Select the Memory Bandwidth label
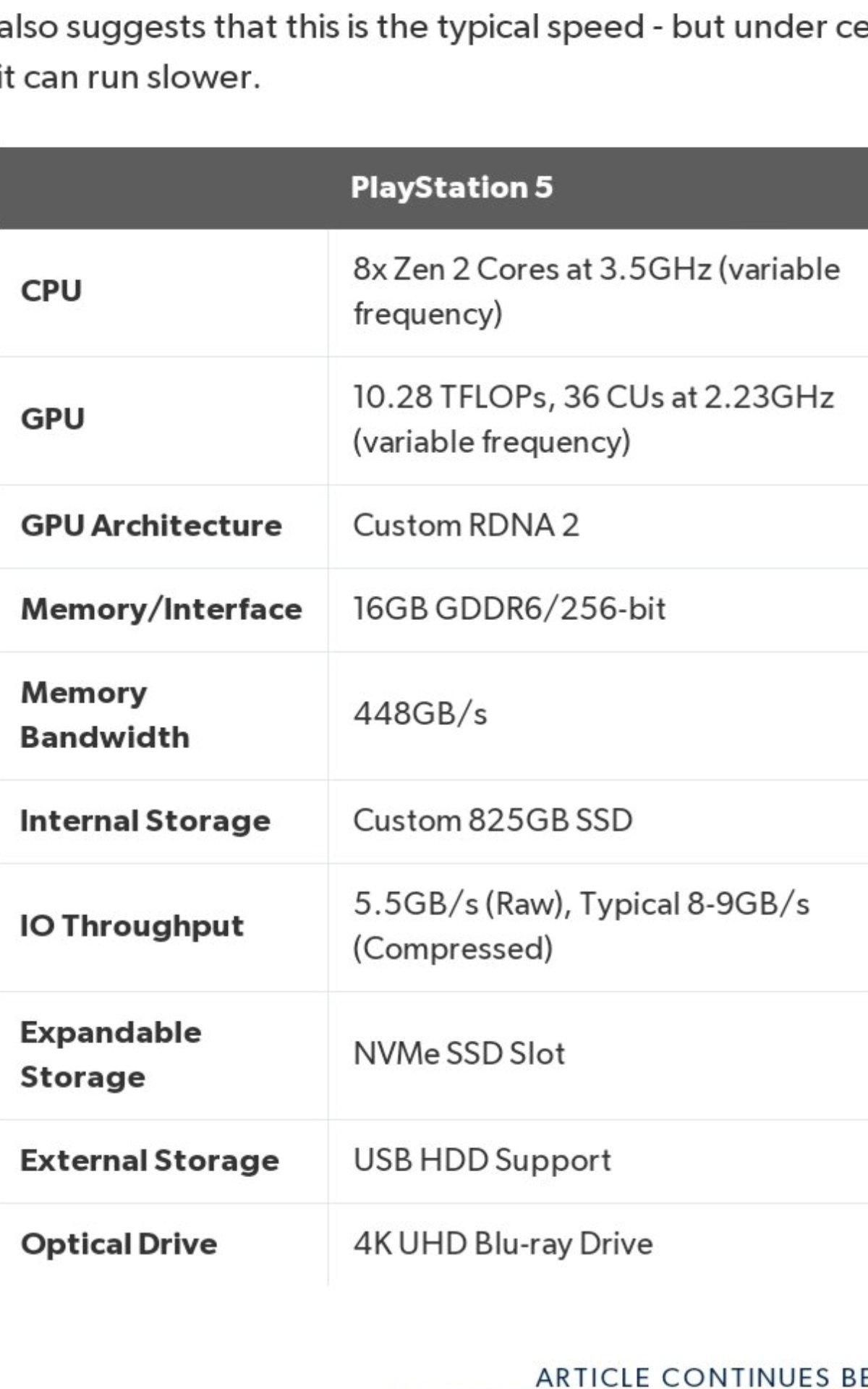The width and height of the screenshot is (868, 1389). tap(106, 715)
